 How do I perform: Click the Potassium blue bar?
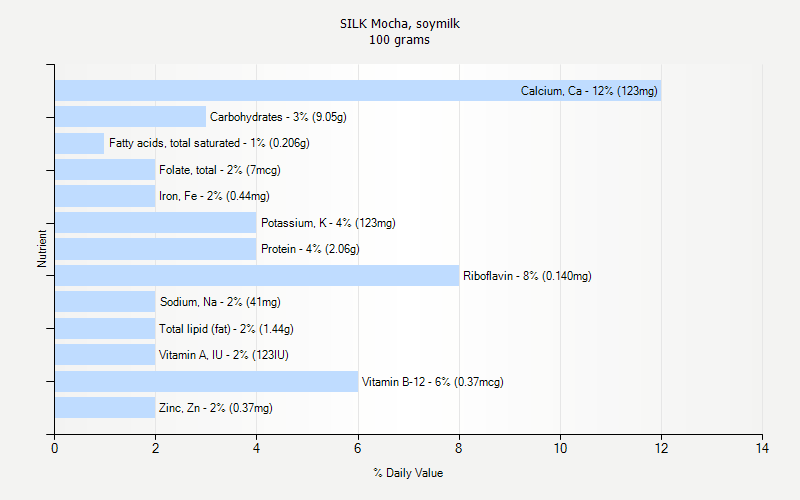point(156,223)
